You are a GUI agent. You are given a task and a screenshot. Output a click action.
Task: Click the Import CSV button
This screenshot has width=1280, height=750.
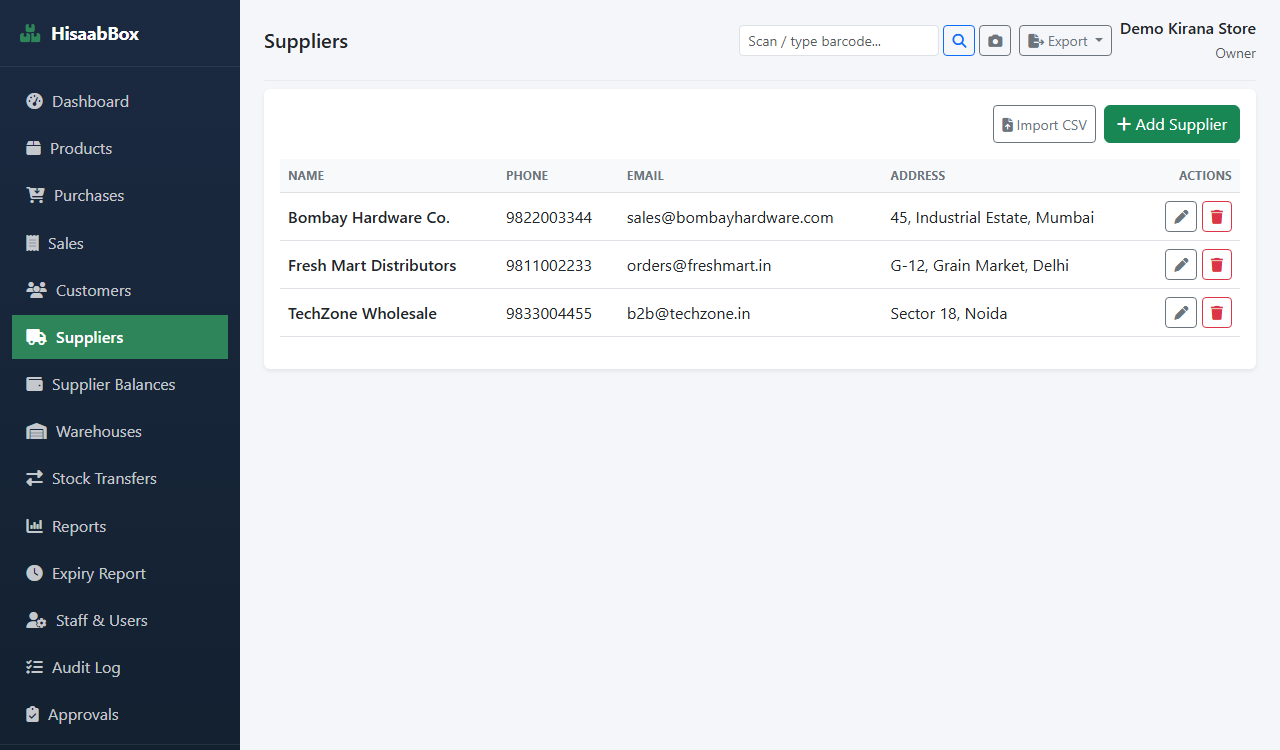1044,124
